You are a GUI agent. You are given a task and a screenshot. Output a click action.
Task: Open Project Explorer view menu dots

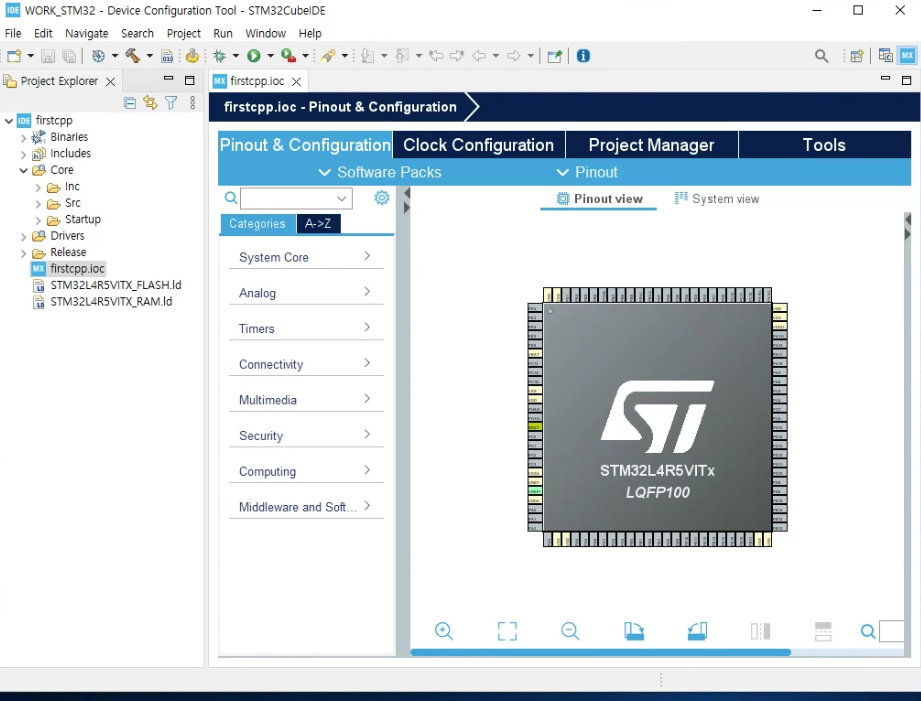[x=192, y=103]
